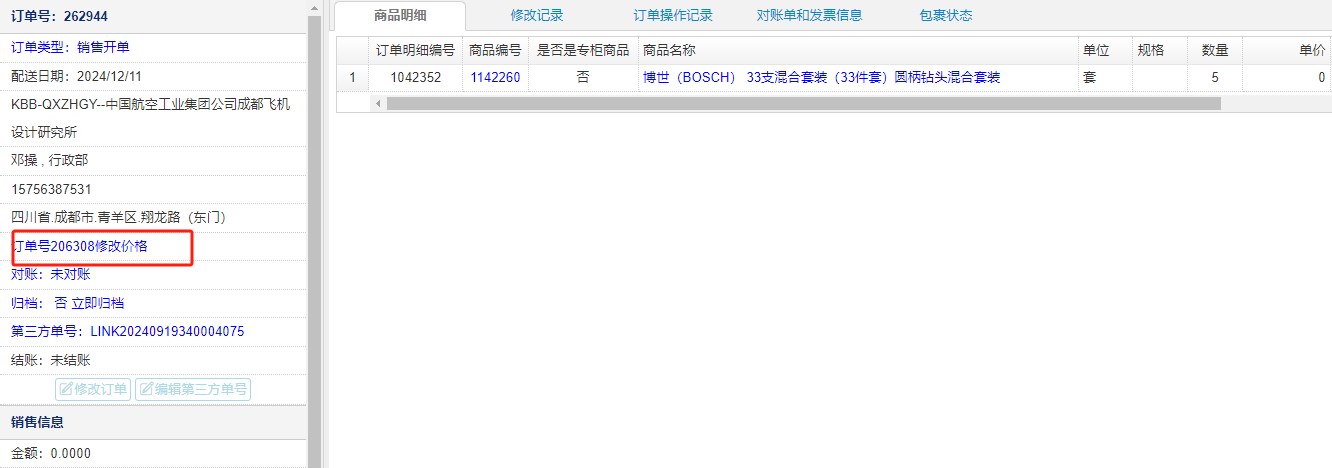Viewport: 1332px width, 468px height.
Task: Click the phone number 15756387531
Action: point(51,189)
